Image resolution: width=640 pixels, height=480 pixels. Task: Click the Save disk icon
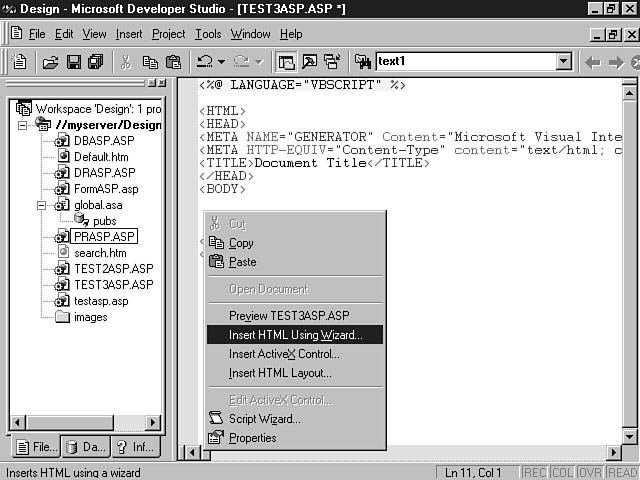tap(73, 62)
